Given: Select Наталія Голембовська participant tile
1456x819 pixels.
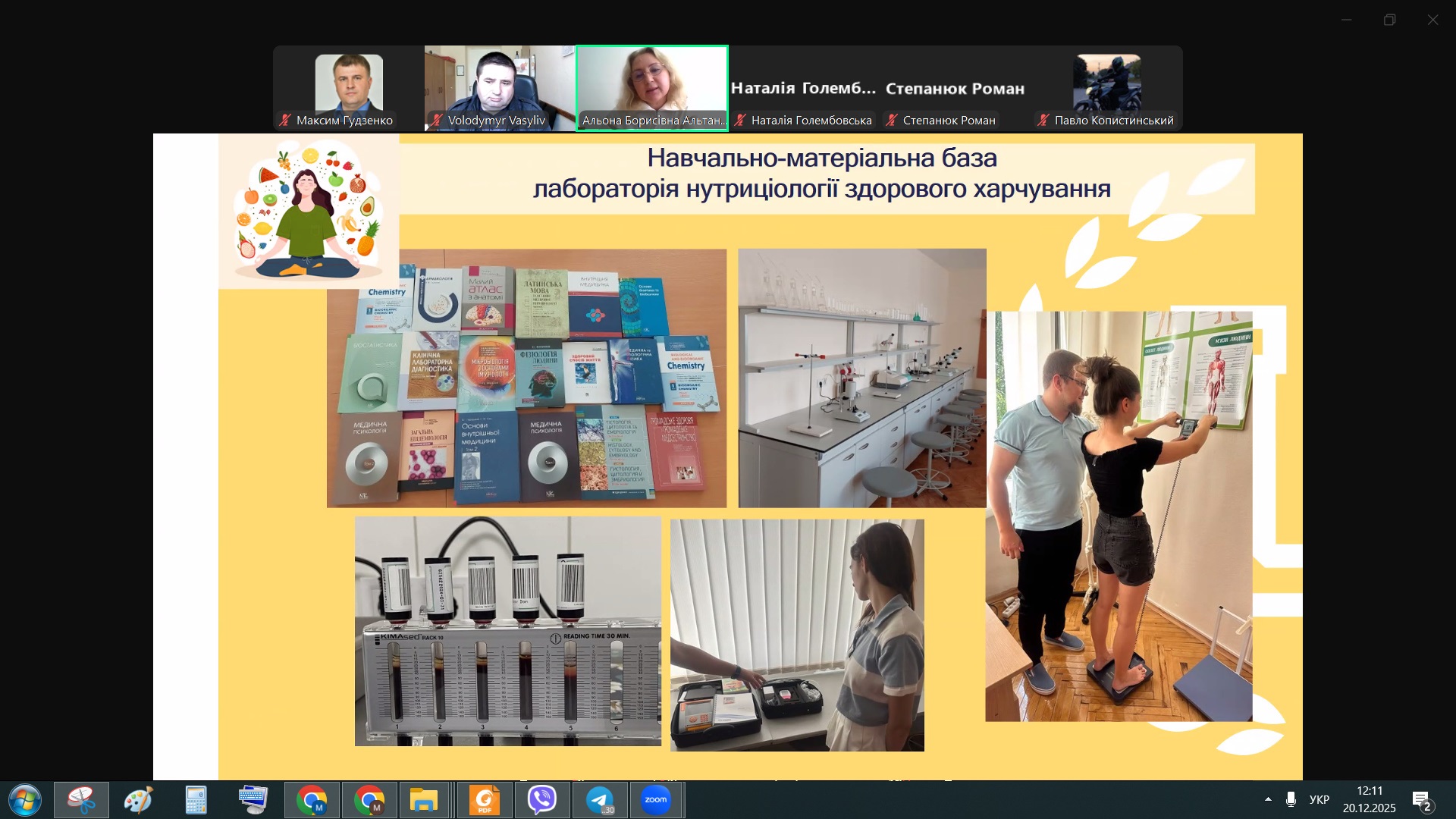Looking at the screenshot, I should [803, 88].
